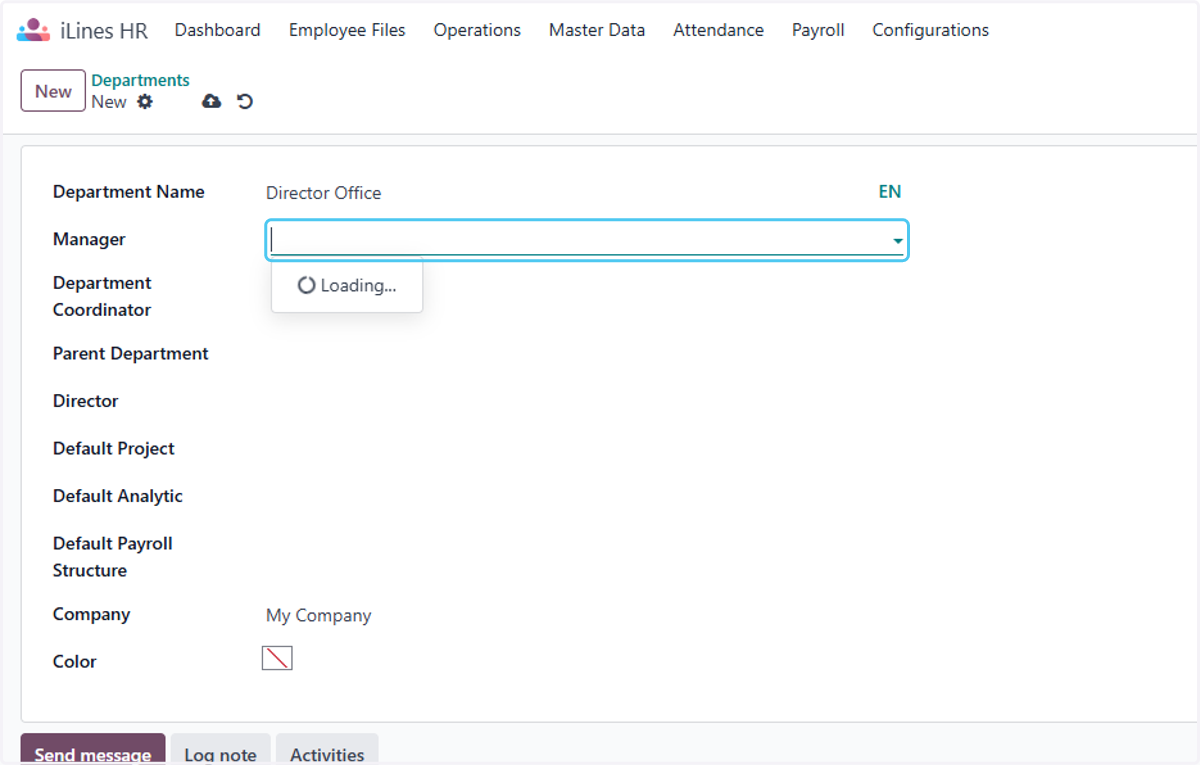Discard changes with the undo arrow icon
This screenshot has height=765, width=1200.
pyautogui.click(x=245, y=101)
